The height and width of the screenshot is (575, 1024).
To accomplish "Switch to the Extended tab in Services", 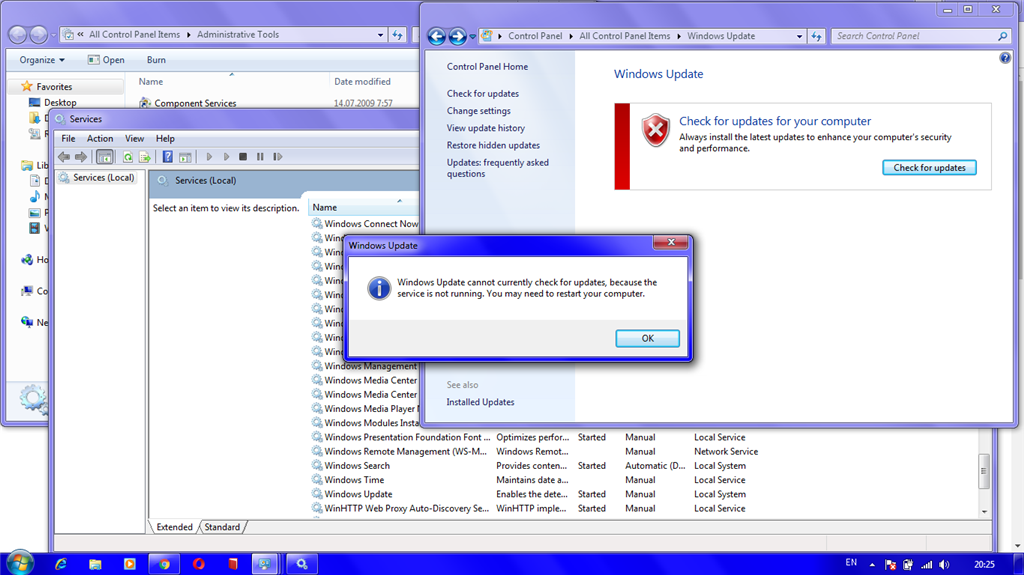I will click(x=174, y=527).
